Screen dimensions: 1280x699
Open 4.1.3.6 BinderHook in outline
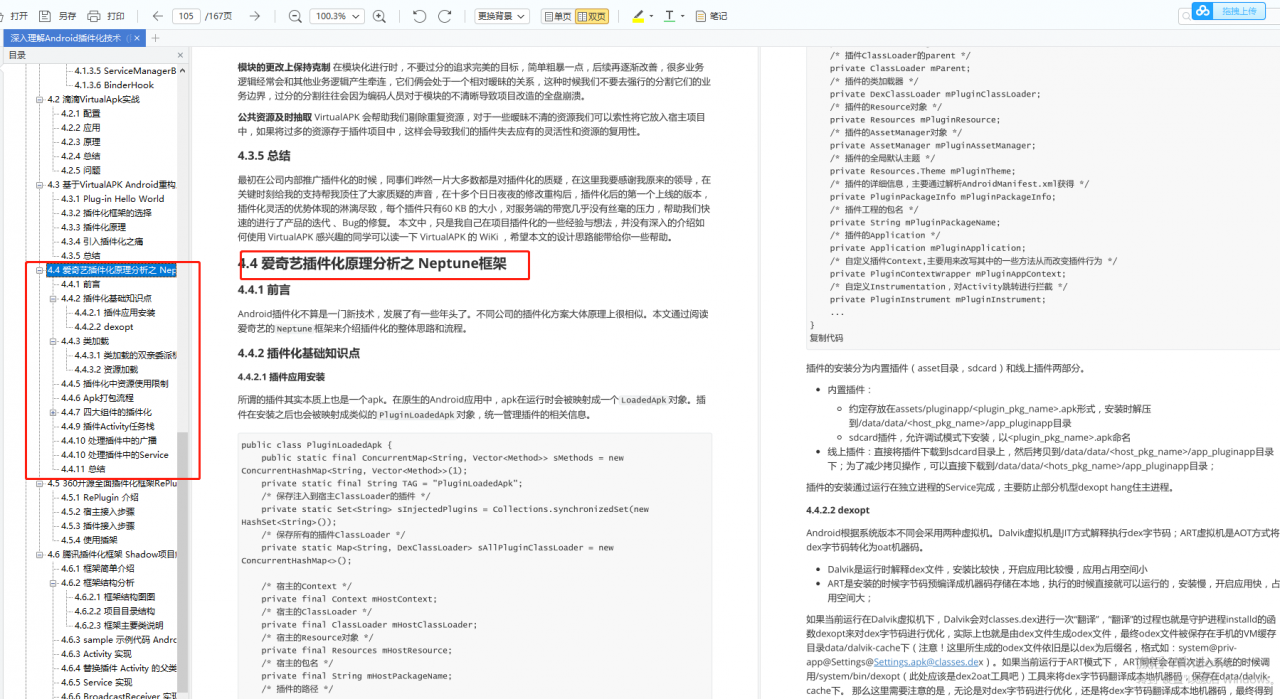pos(114,85)
